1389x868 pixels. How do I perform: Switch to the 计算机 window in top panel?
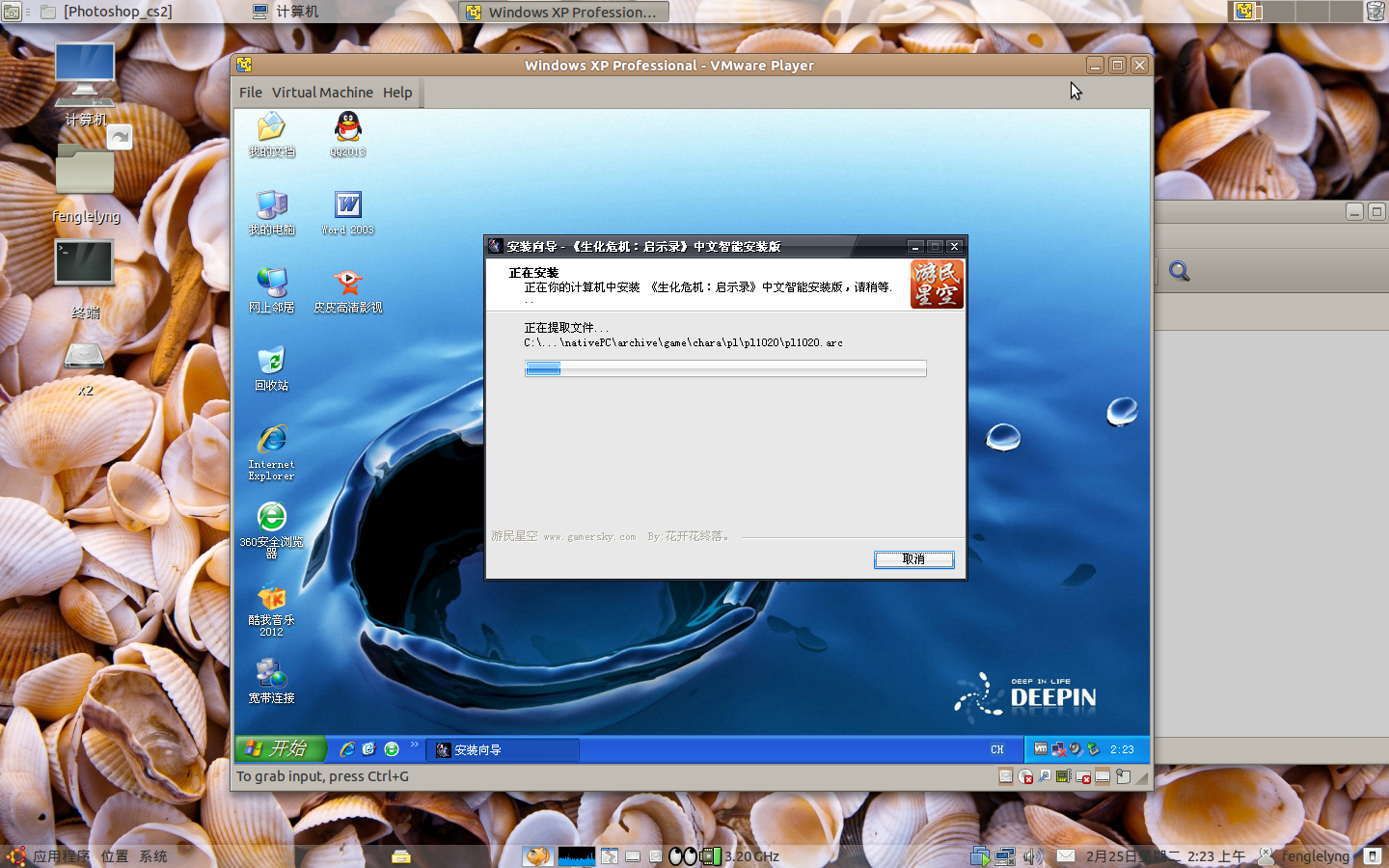pyautogui.click(x=286, y=12)
